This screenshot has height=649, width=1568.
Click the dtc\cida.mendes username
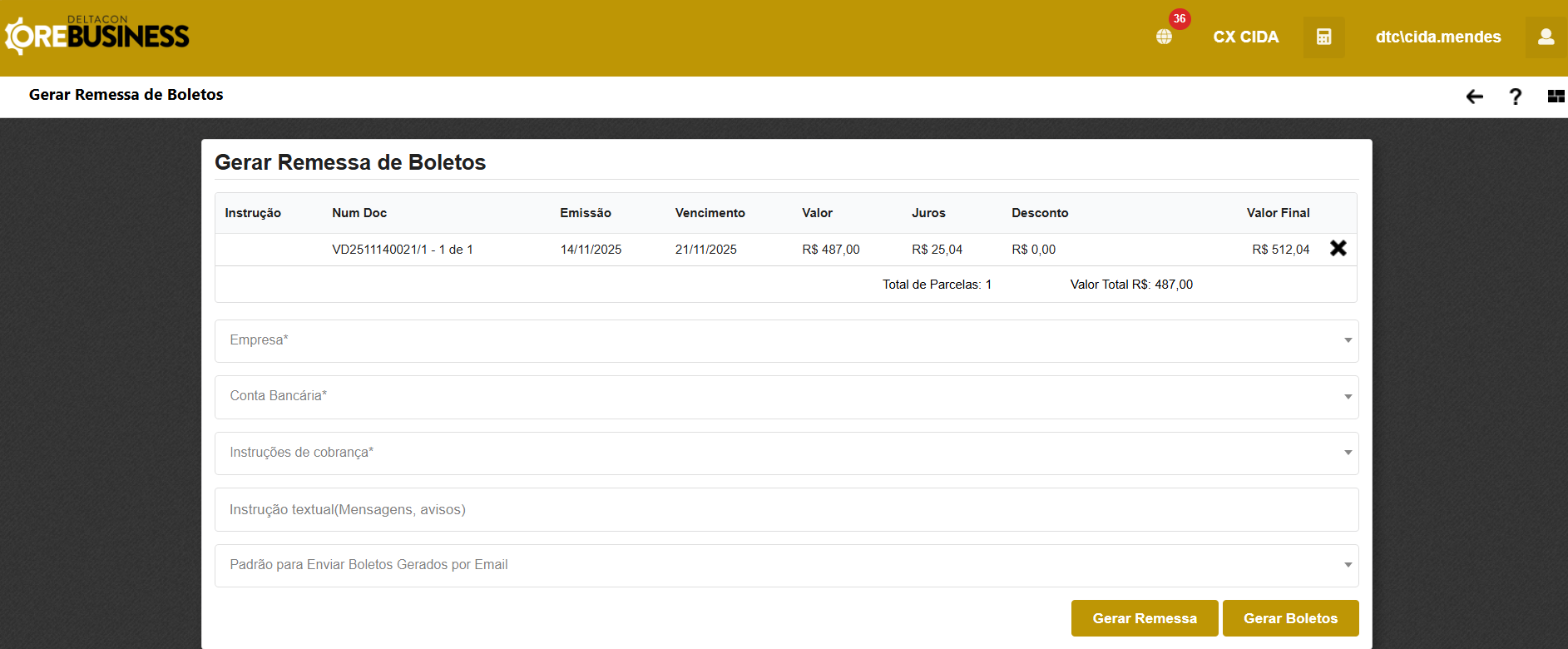(1437, 37)
